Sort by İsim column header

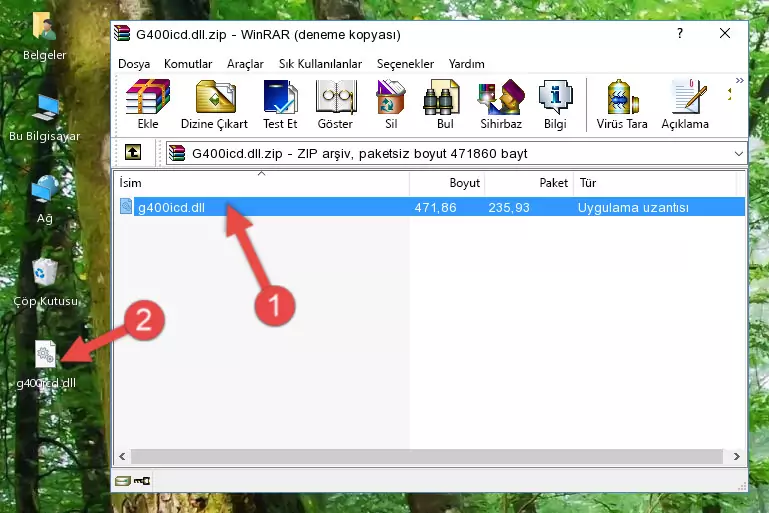click(262, 183)
